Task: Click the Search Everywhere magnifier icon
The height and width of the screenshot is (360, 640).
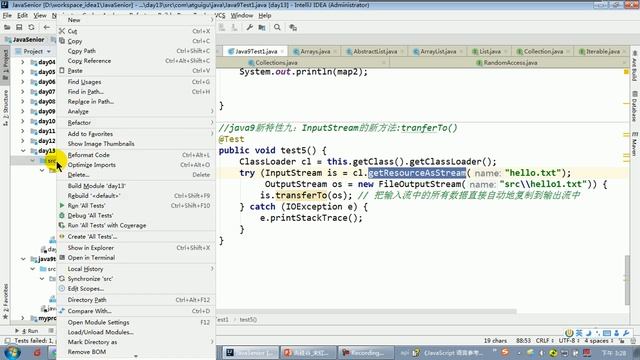Action: pos(277,27)
